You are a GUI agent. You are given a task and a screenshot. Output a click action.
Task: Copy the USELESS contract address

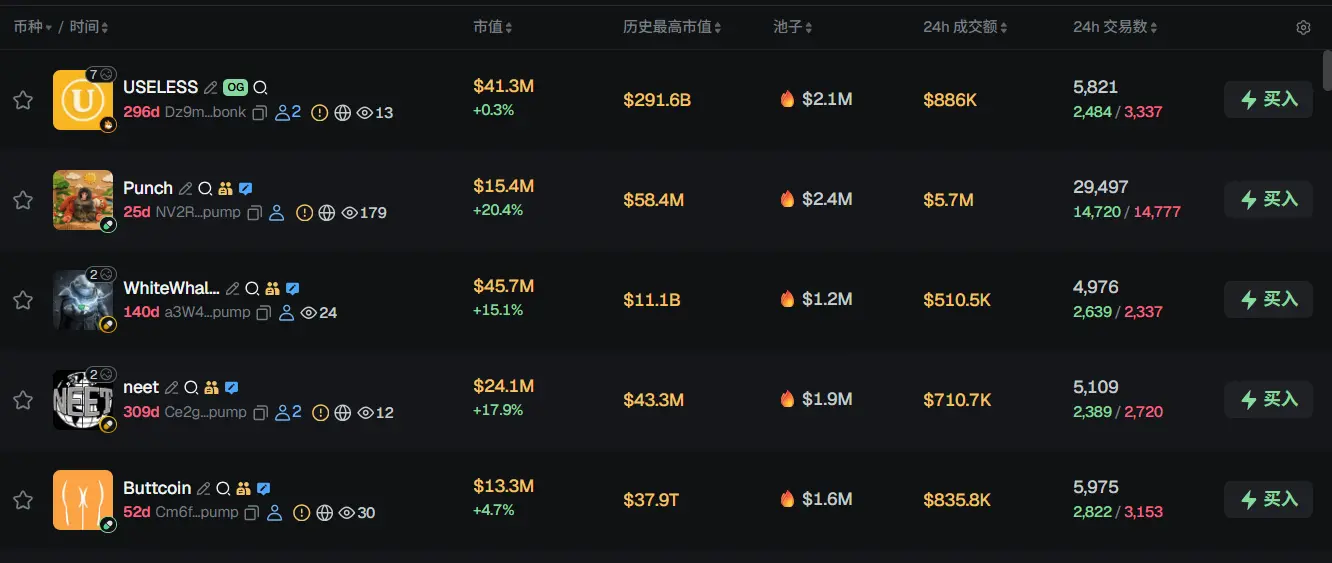[259, 113]
